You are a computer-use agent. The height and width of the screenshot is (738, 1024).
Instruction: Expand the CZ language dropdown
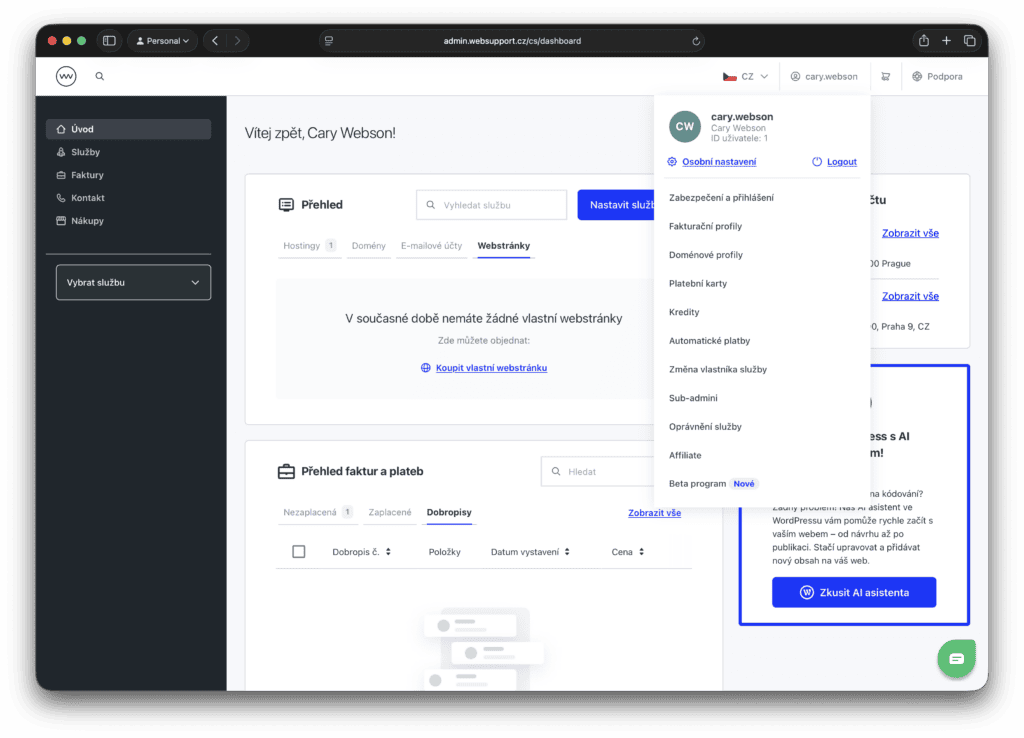click(x=746, y=74)
